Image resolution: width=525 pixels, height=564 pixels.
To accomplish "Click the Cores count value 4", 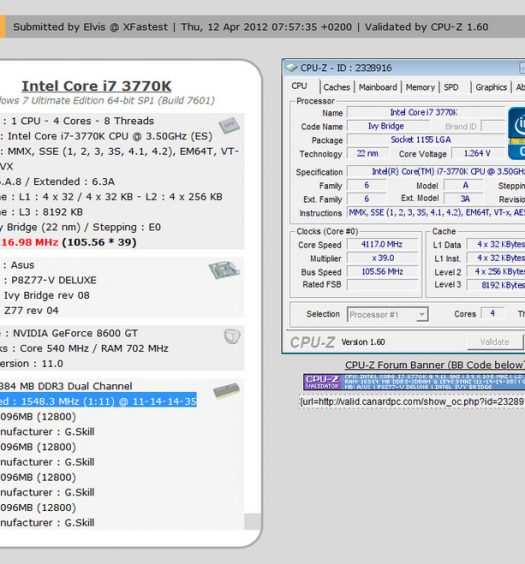I will point(492,313).
